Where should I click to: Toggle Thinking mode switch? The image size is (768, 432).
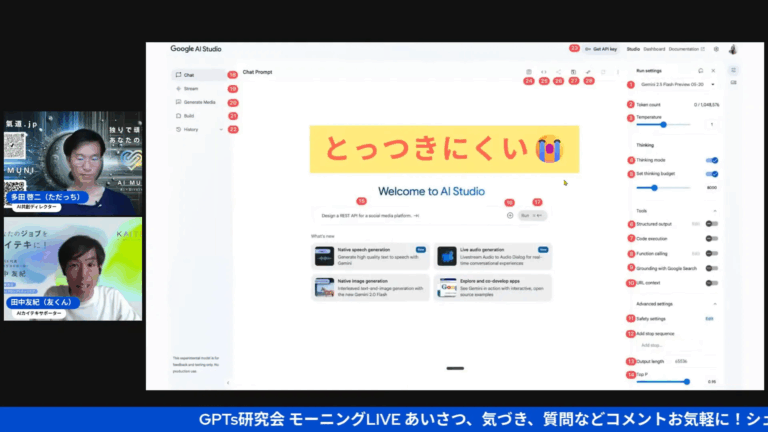click(x=712, y=160)
